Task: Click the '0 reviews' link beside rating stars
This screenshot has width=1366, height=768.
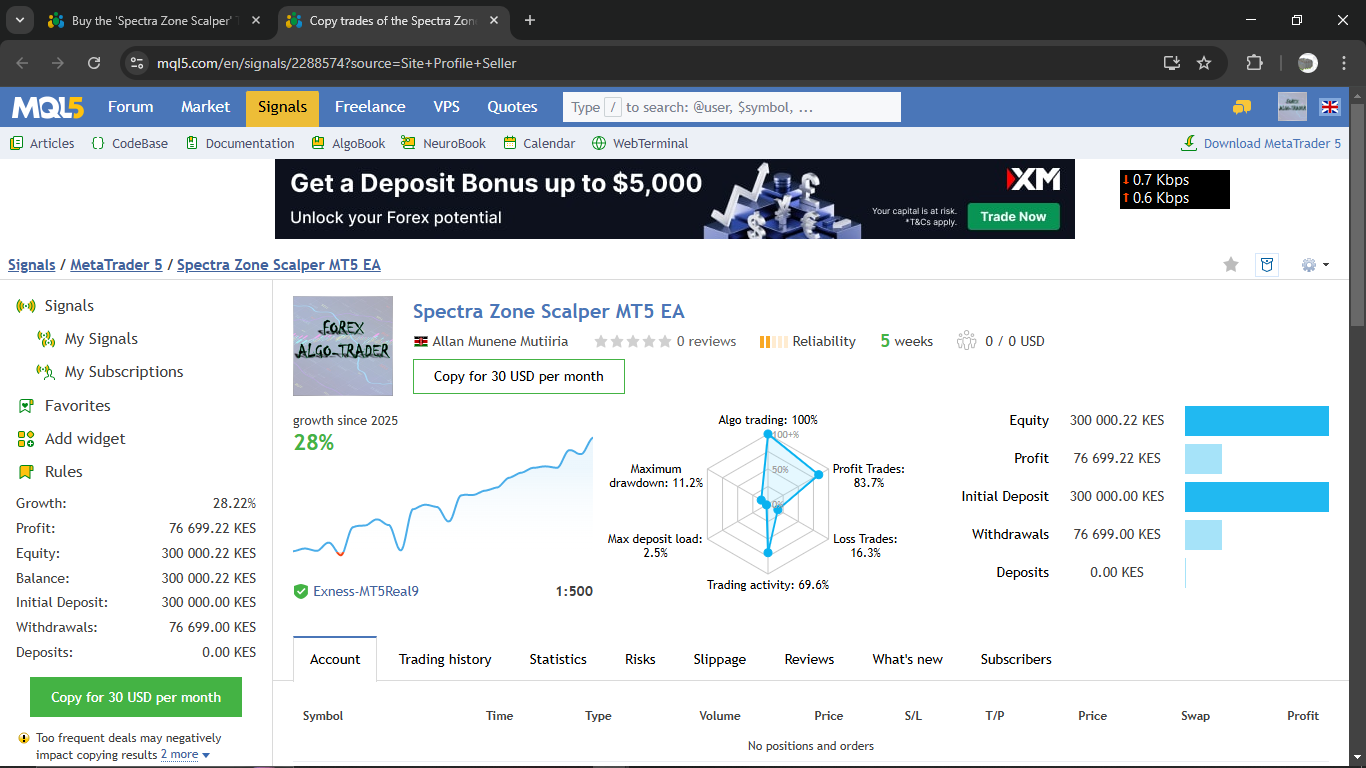Action: [x=706, y=341]
